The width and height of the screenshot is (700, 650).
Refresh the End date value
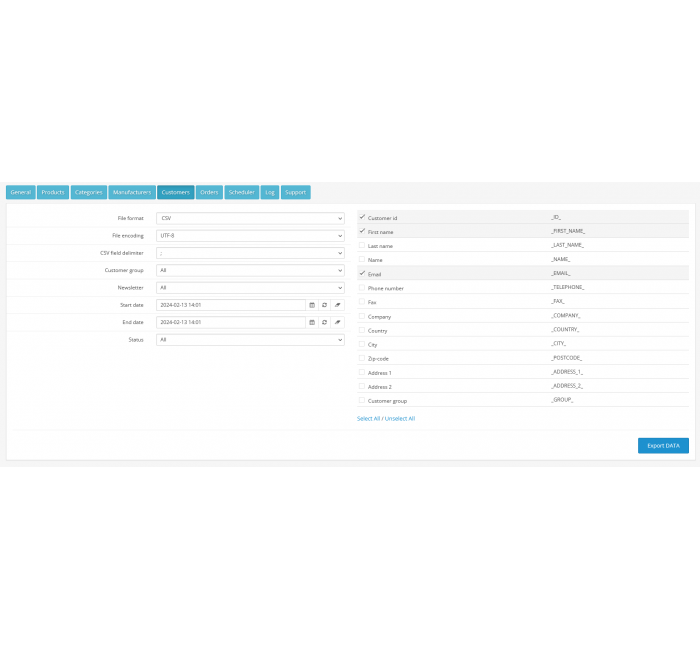point(325,322)
